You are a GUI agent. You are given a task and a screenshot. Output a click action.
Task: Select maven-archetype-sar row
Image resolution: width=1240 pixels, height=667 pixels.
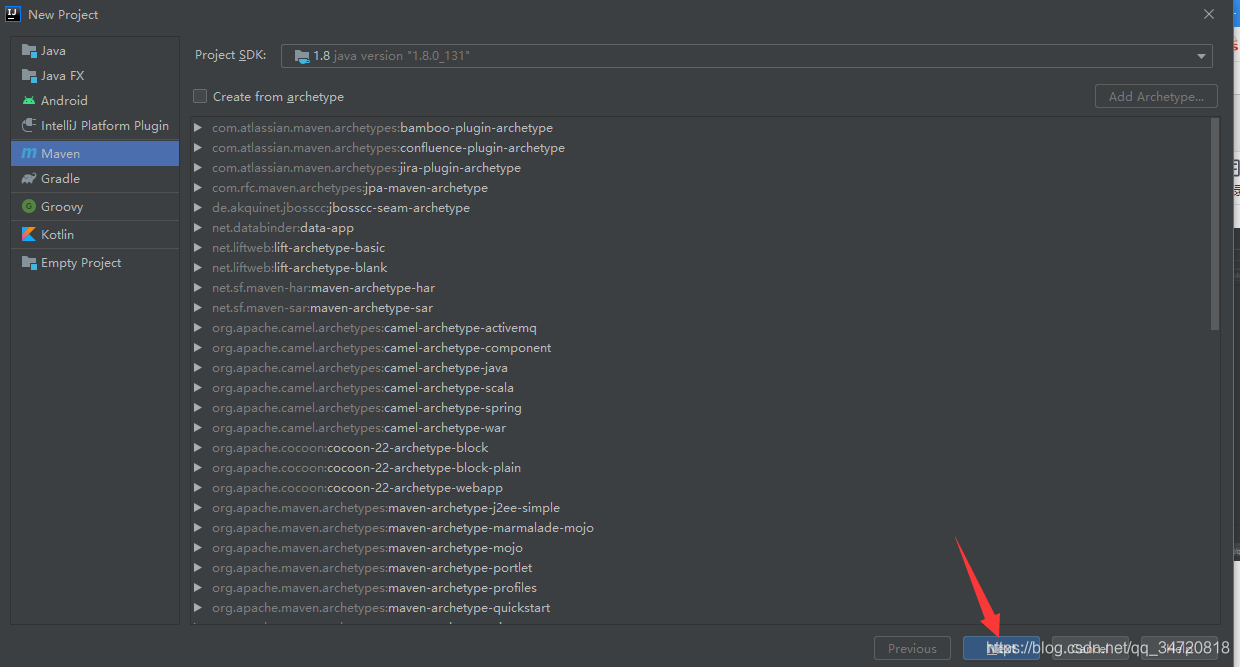700,308
